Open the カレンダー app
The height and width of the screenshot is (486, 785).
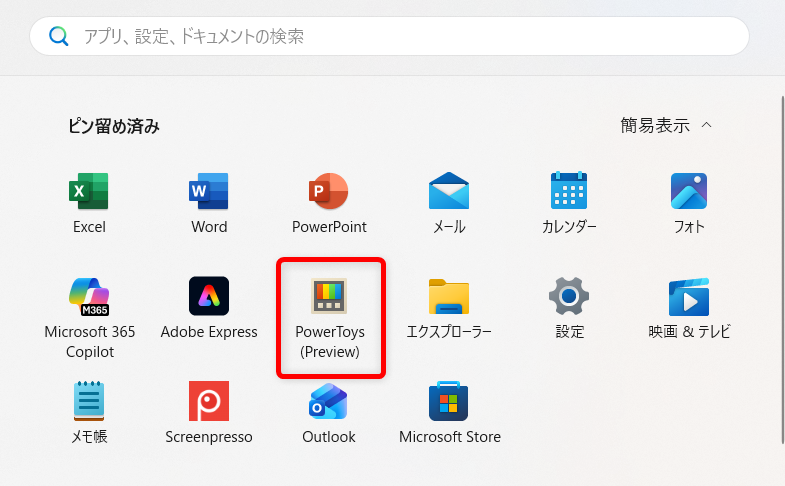569,203
